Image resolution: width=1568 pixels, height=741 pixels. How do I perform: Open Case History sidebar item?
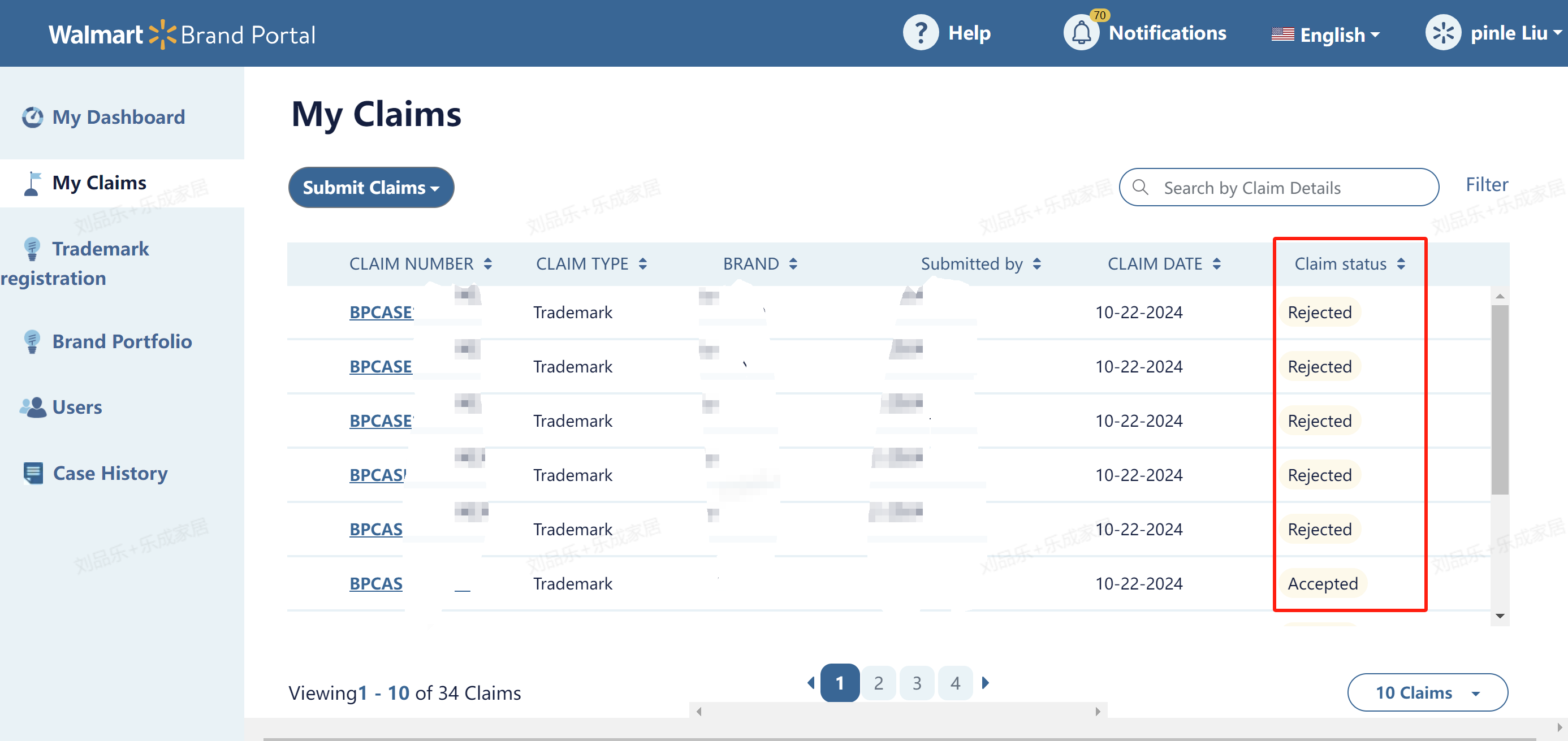pos(110,473)
